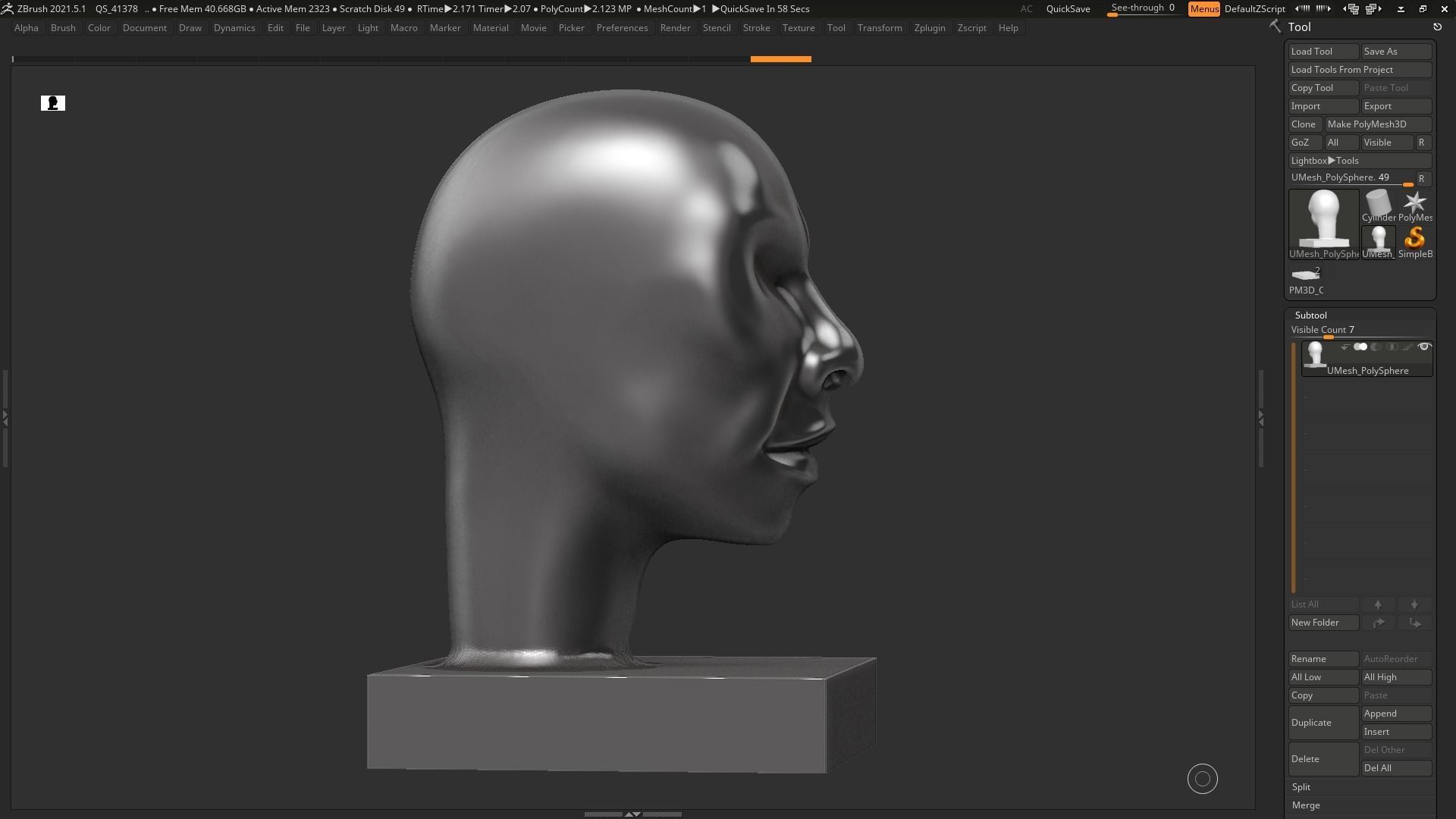Click the circular gizmo icon in the viewport corner

[1202, 779]
